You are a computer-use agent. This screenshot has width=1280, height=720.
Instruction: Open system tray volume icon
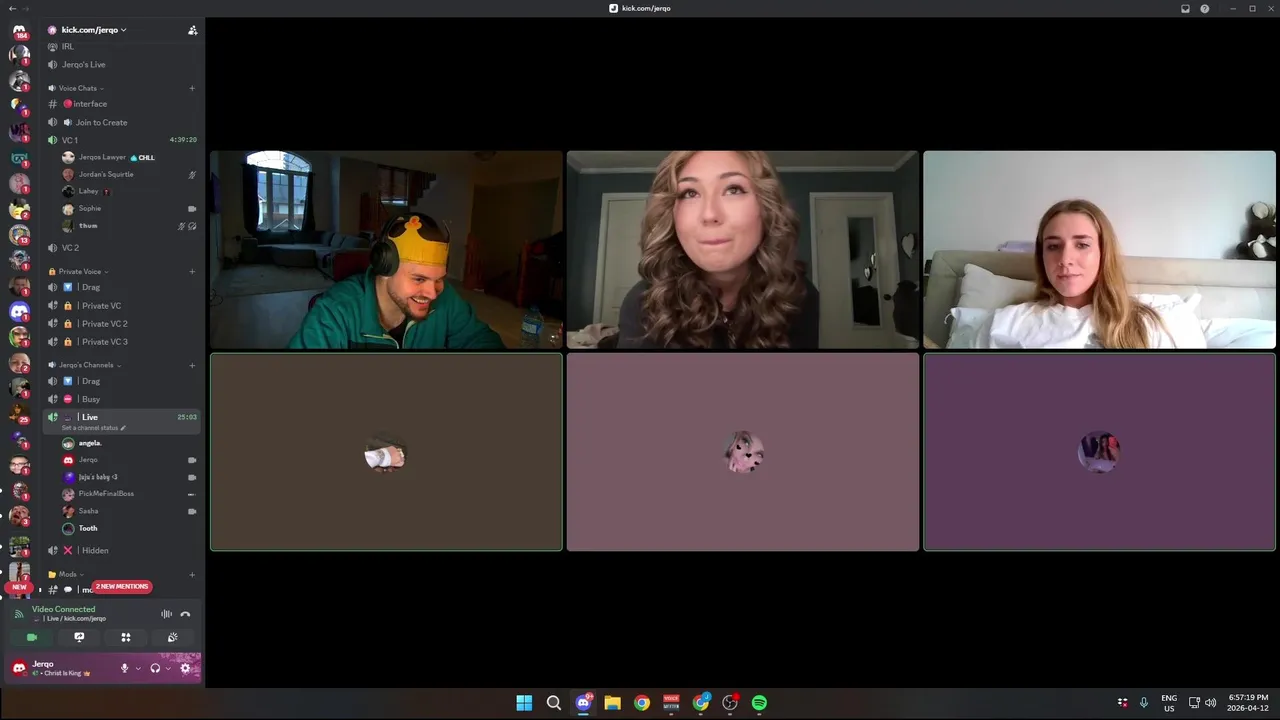tap(1210, 703)
